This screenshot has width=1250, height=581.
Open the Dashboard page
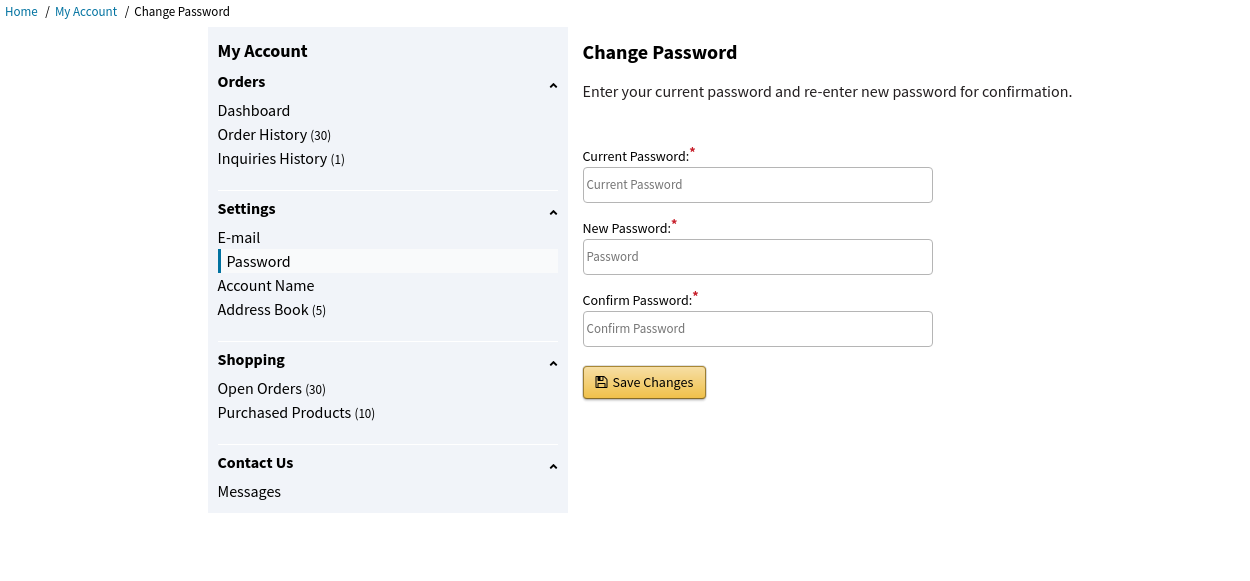[254, 111]
